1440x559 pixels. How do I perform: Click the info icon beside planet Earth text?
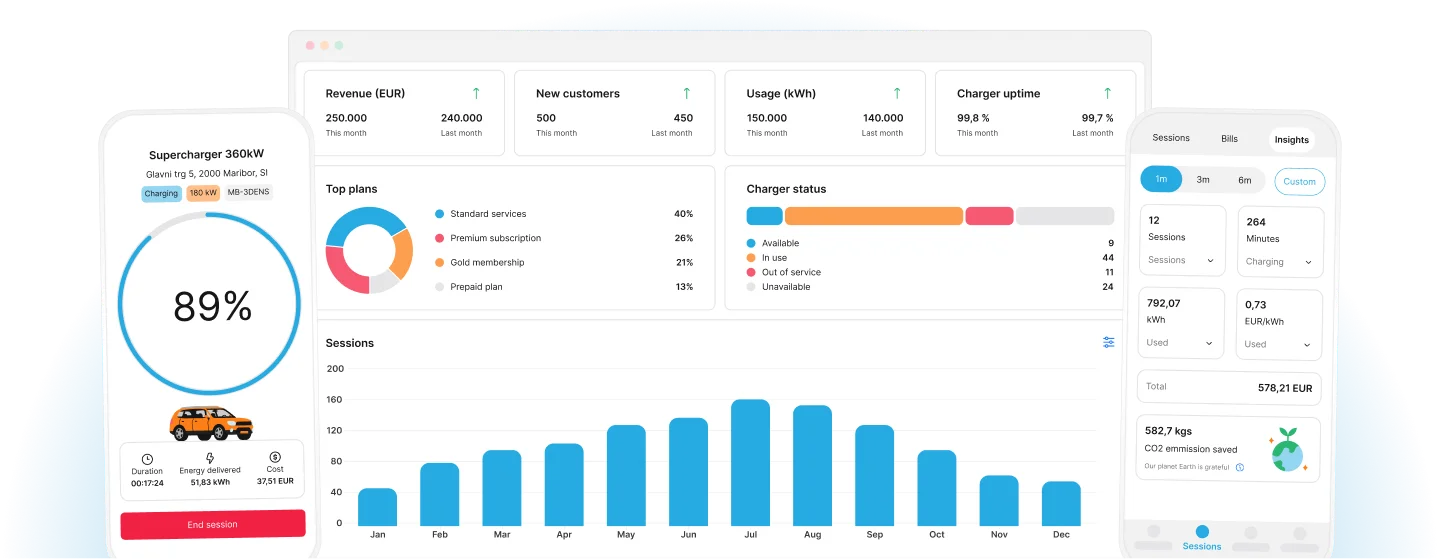click(x=1240, y=467)
